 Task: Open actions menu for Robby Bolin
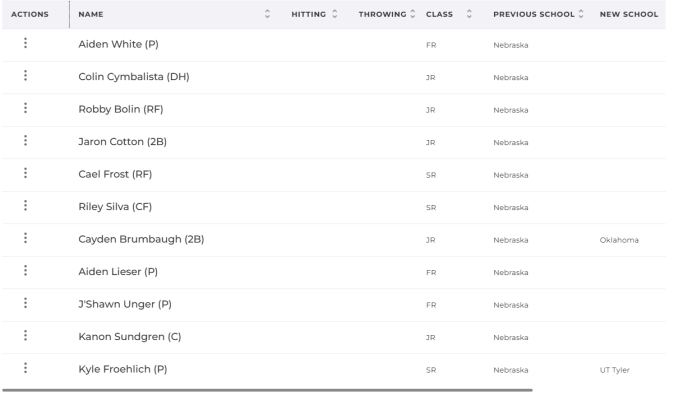(x=25, y=108)
